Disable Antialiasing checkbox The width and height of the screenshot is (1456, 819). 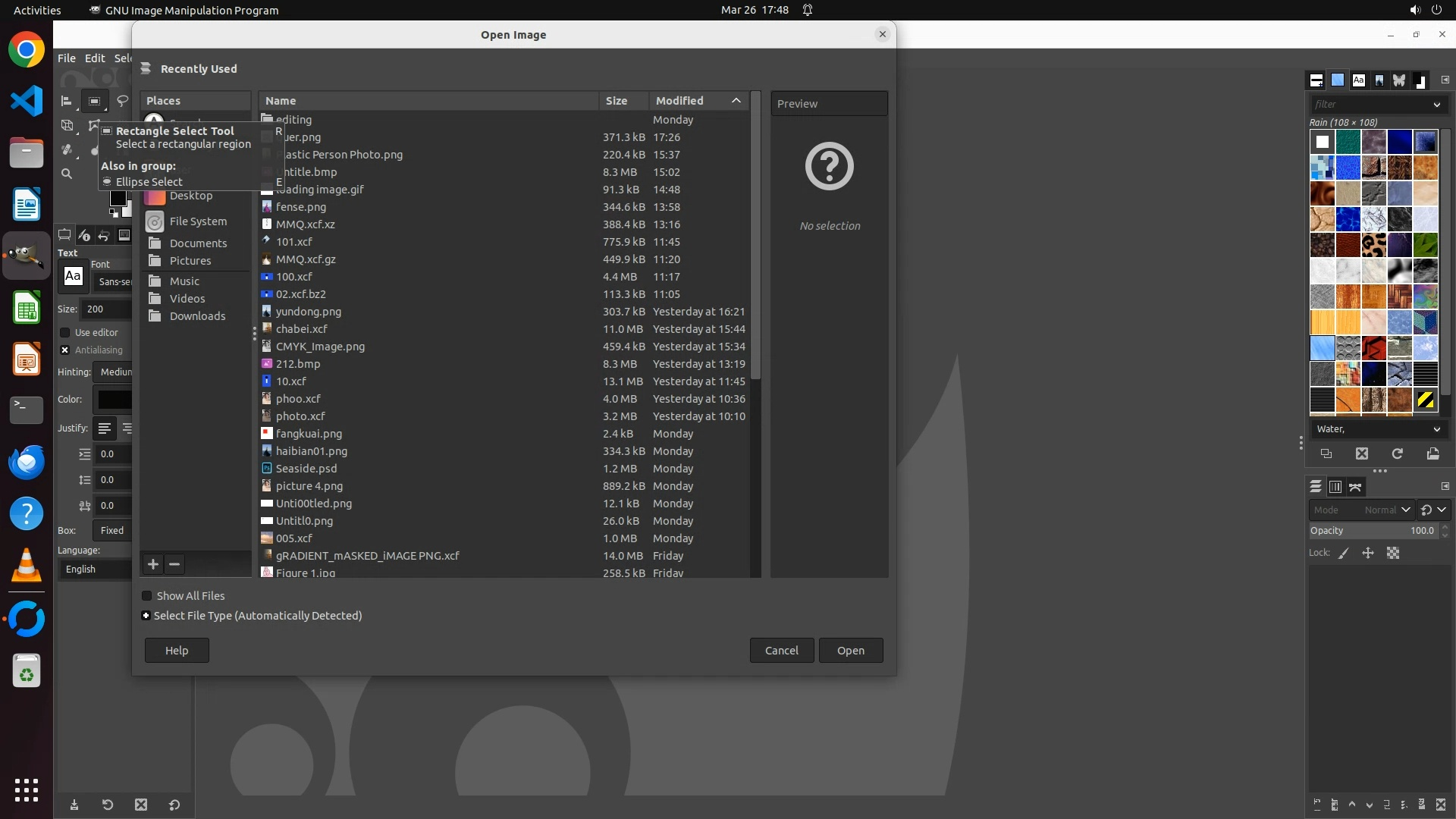pyautogui.click(x=65, y=350)
